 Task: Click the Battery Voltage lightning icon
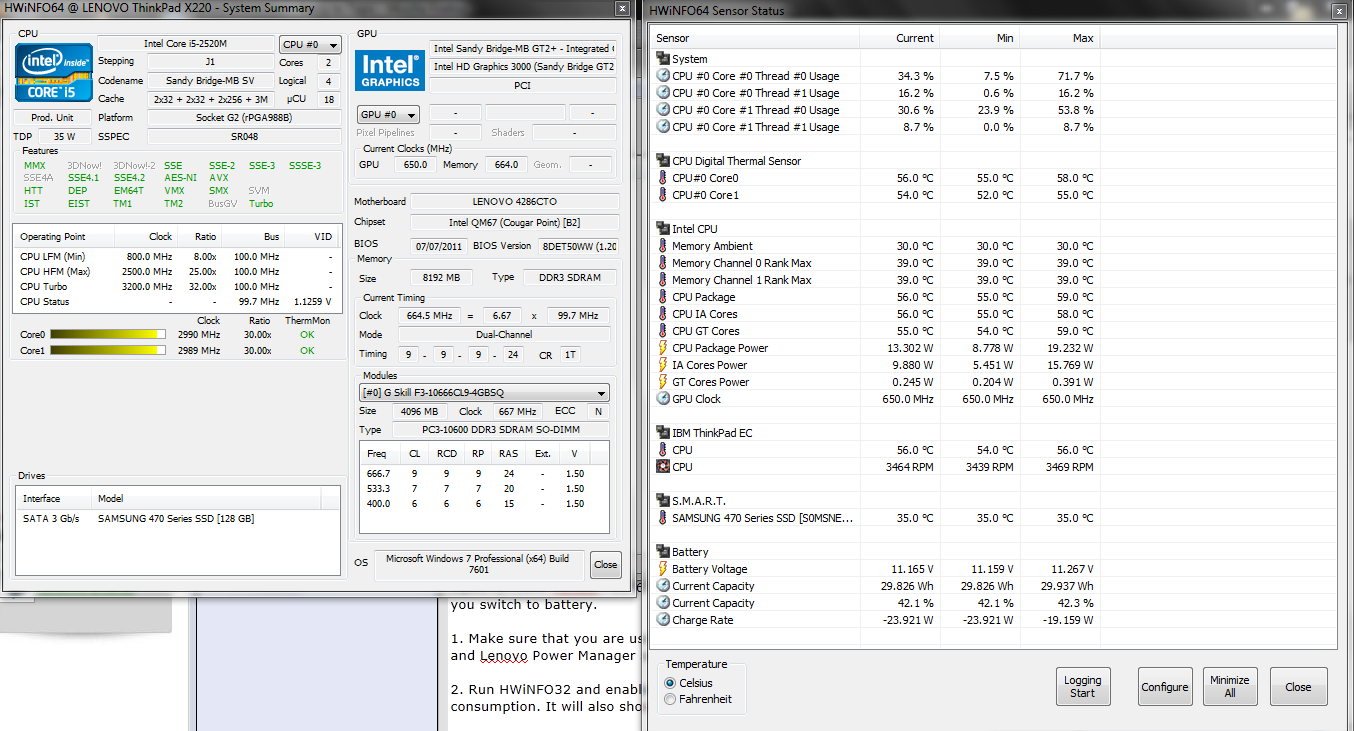663,569
